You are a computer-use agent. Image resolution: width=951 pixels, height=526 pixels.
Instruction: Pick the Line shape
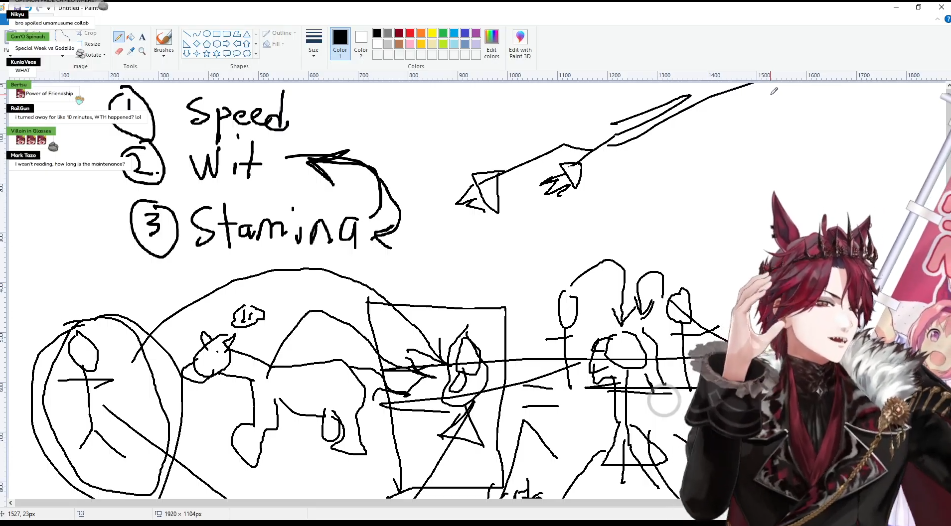point(187,33)
